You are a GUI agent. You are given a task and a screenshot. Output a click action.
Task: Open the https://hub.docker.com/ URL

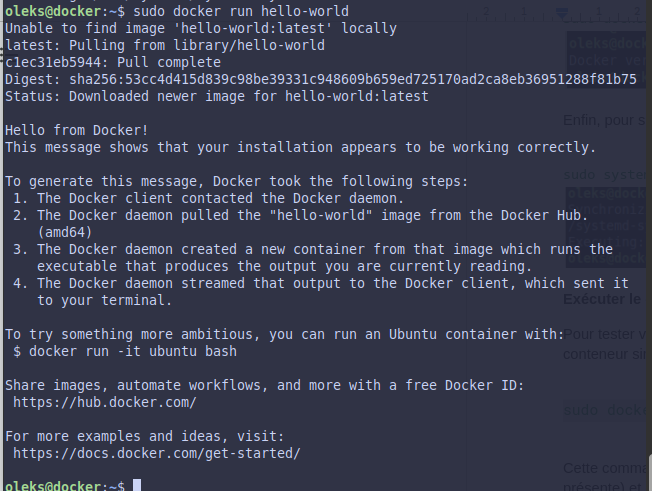pyautogui.click(x=104, y=402)
